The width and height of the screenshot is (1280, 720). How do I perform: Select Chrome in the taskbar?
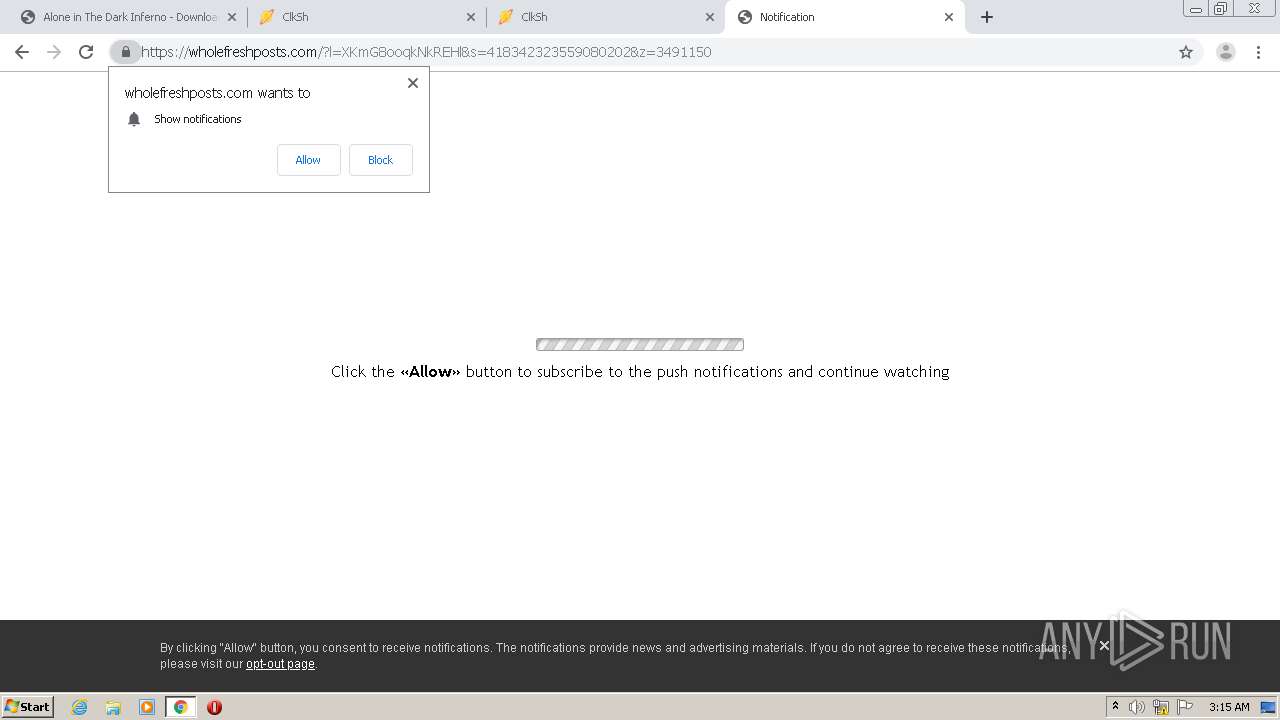180,707
